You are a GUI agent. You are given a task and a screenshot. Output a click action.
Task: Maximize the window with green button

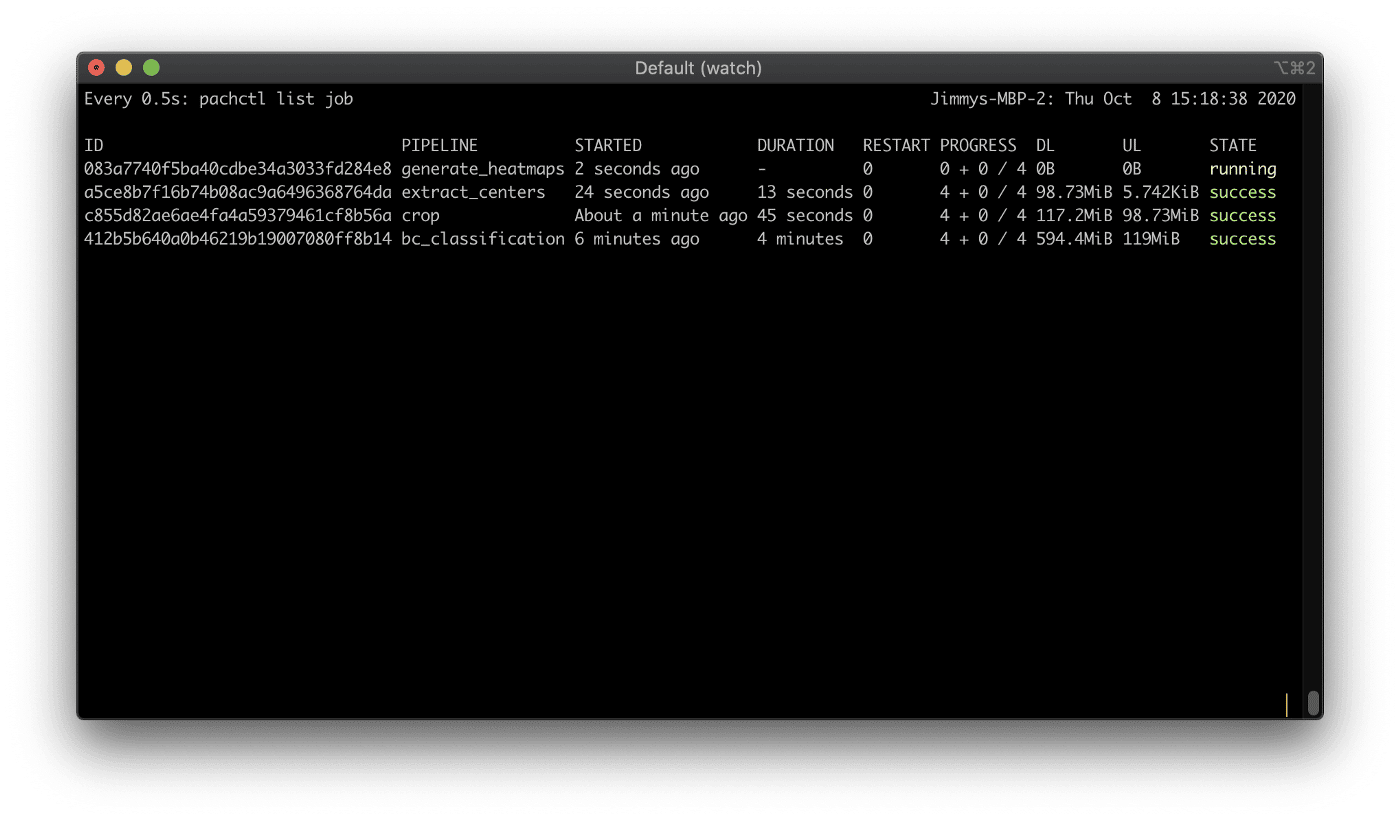151,68
